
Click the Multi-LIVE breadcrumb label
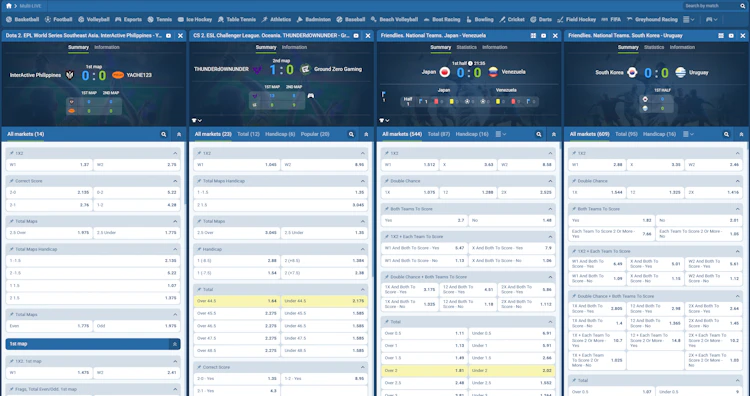30,6
